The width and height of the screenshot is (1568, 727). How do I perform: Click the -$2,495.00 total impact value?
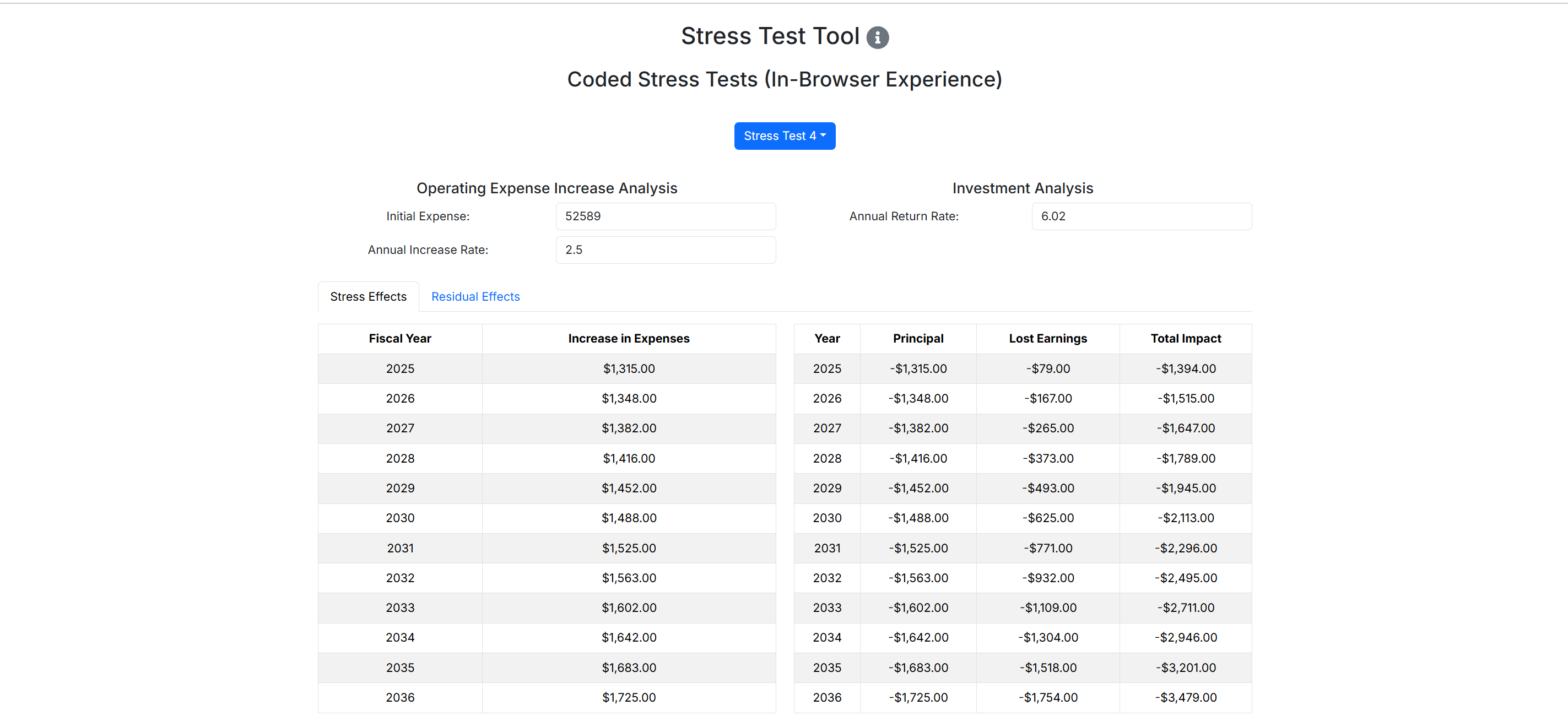click(x=1186, y=578)
